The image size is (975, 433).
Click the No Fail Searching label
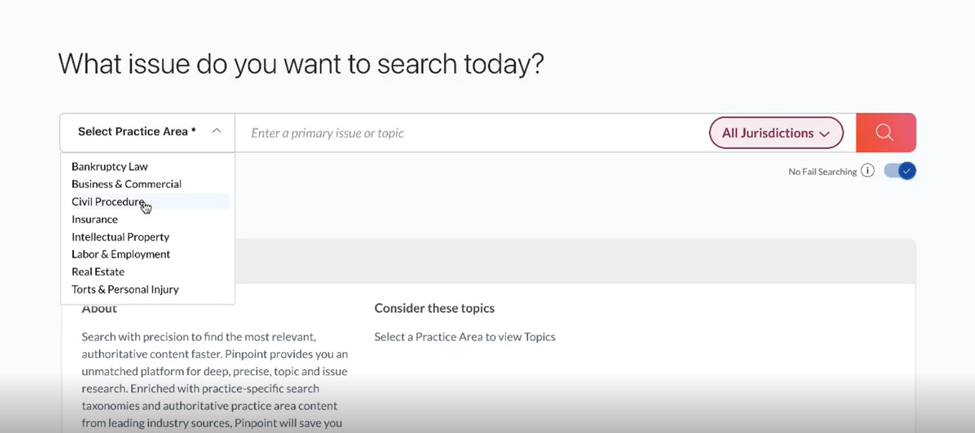click(x=822, y=172)
